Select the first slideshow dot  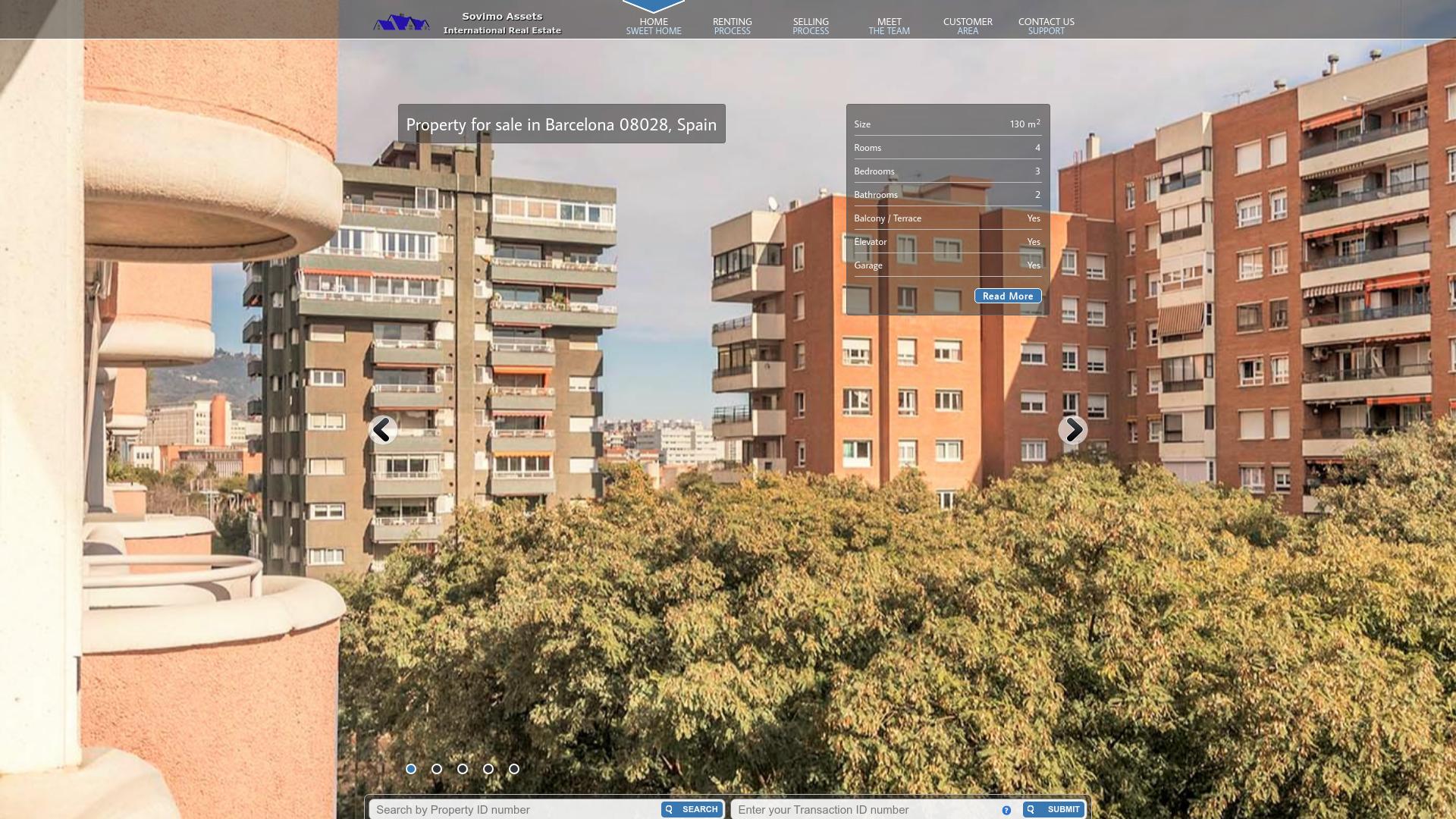coord(411,769)
